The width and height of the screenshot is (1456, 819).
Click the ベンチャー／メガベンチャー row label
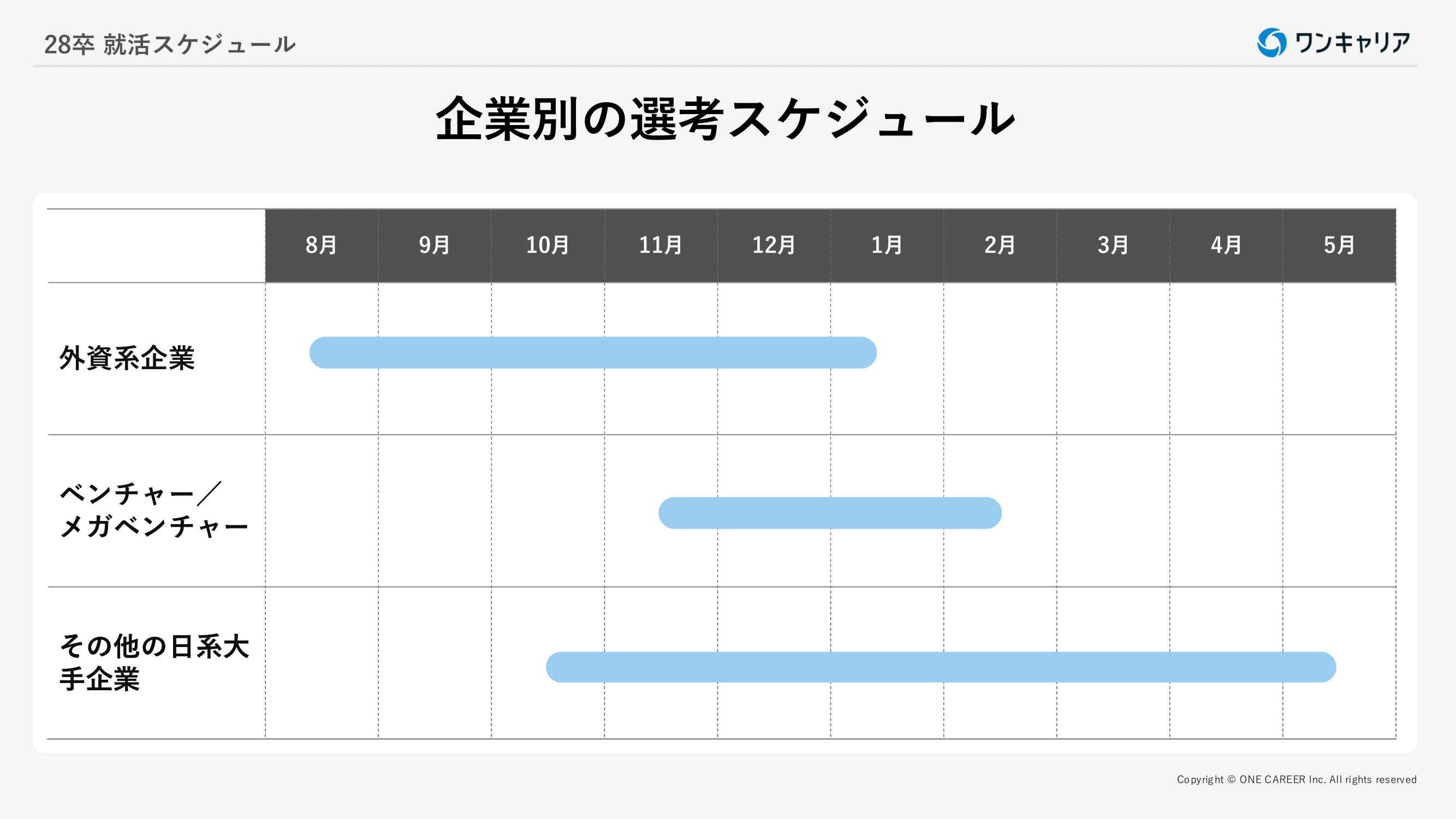[154, 511]
